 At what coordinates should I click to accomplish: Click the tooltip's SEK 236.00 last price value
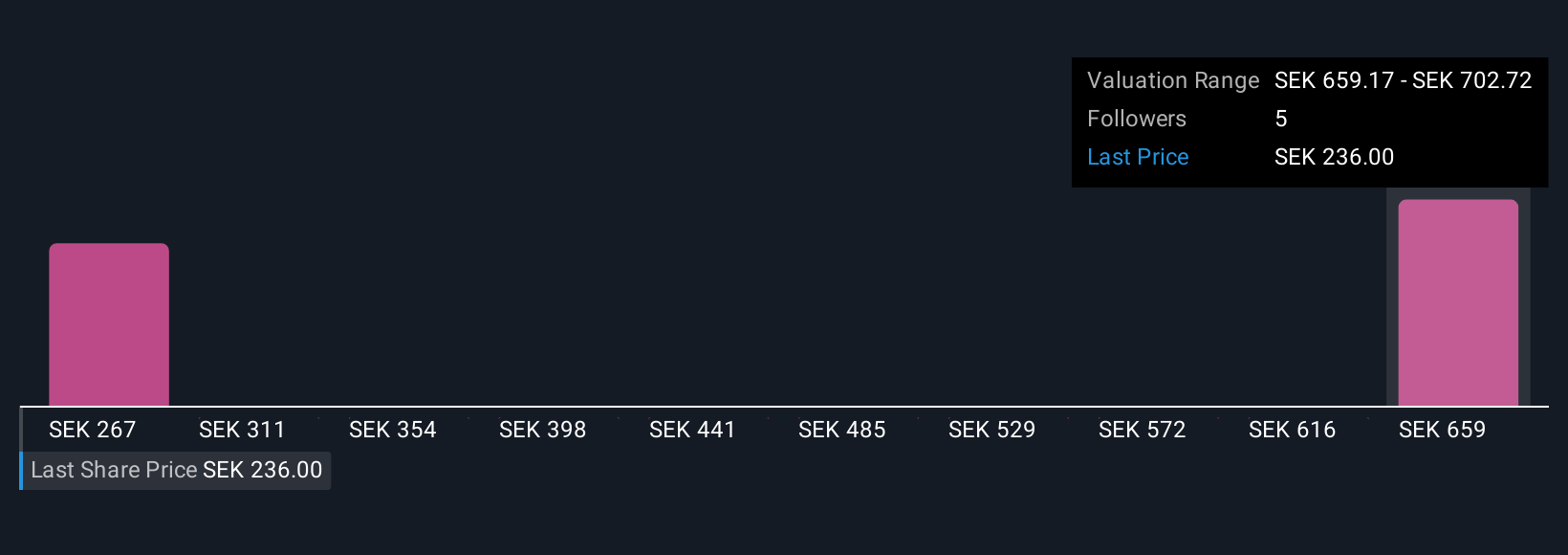click(1334, 157)
